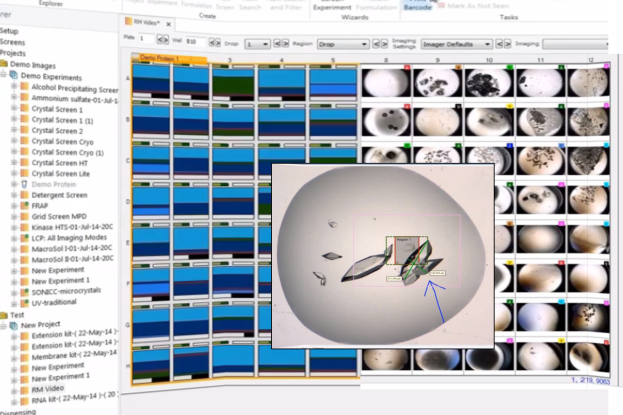Select the Demo Protein 1 plate tab
Screen dimensions: 623x415
(169, 58)
